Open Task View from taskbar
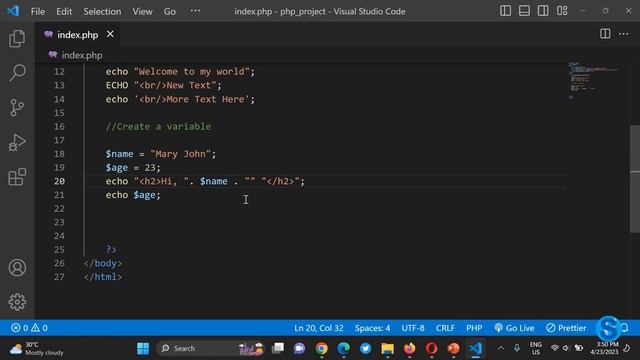This screenshot has width=640, height=360. [x=278, y=349]
